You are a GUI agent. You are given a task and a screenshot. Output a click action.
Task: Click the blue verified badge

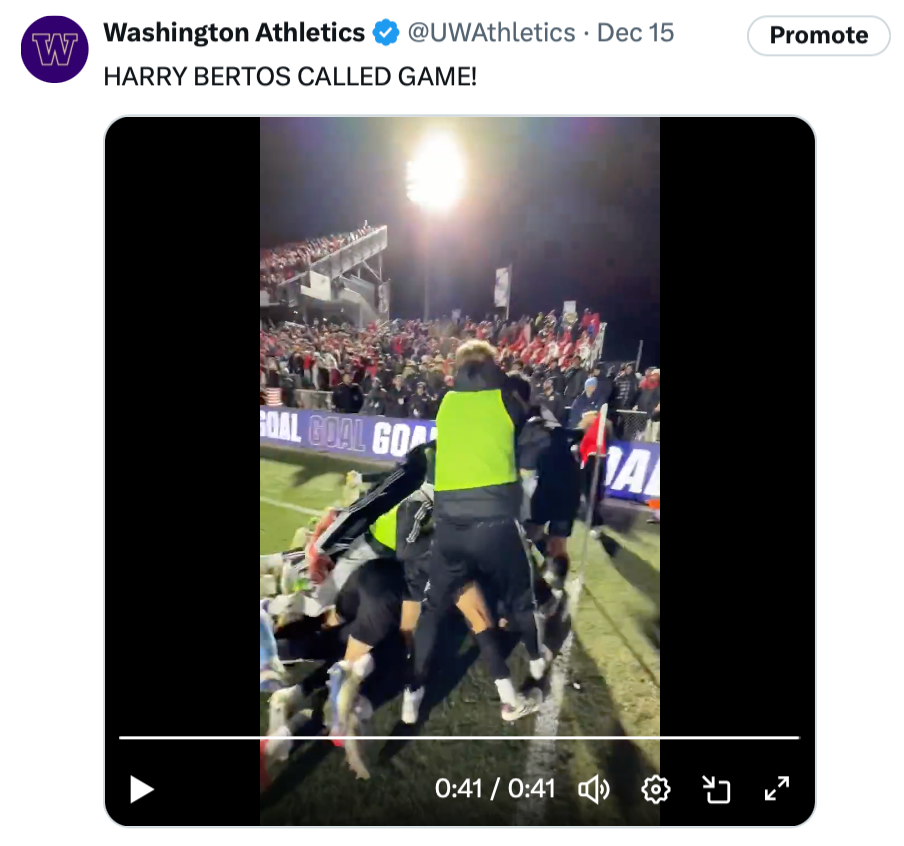[386, 33]
